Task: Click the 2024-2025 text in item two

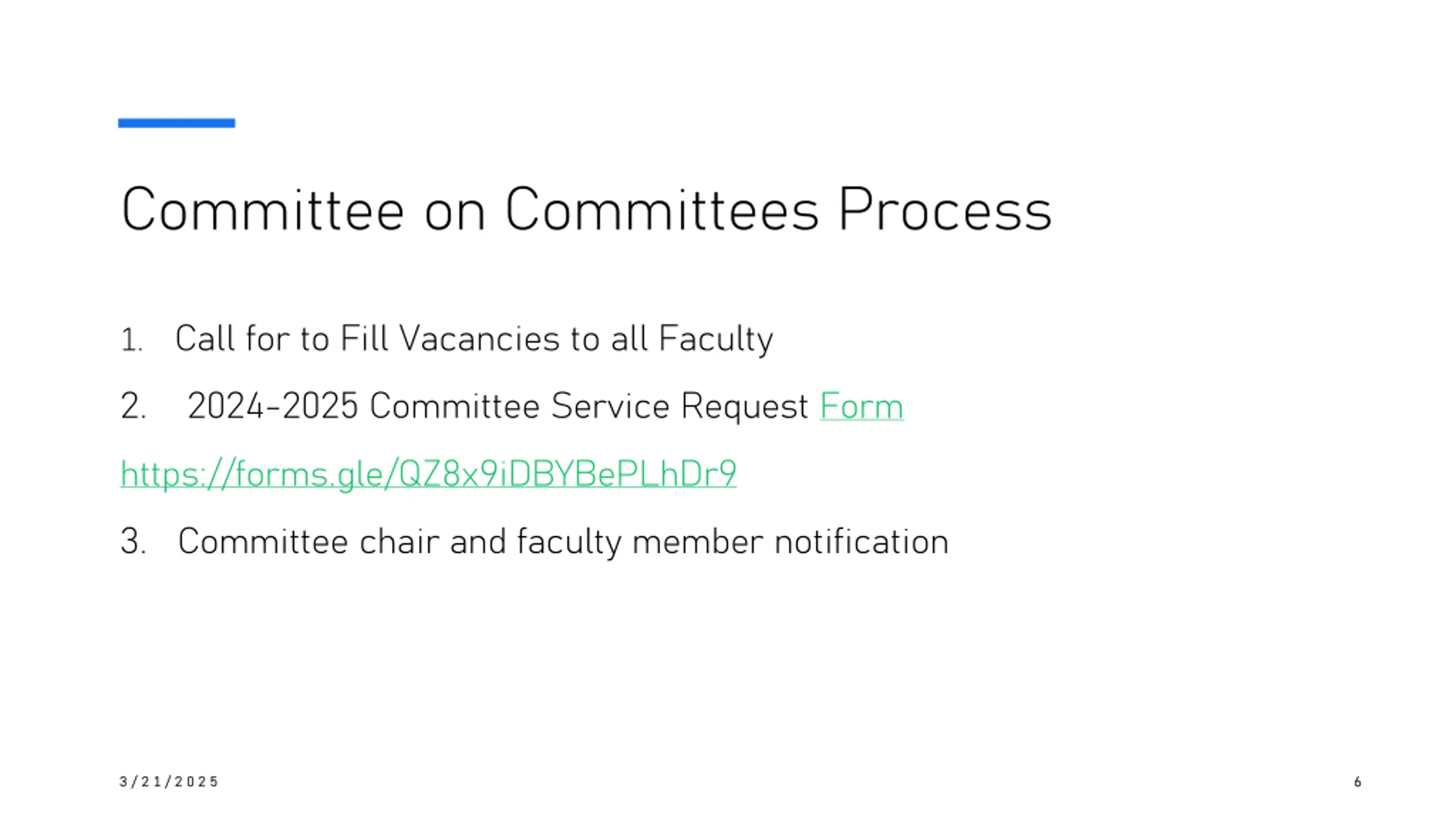Action: point(273,406)
